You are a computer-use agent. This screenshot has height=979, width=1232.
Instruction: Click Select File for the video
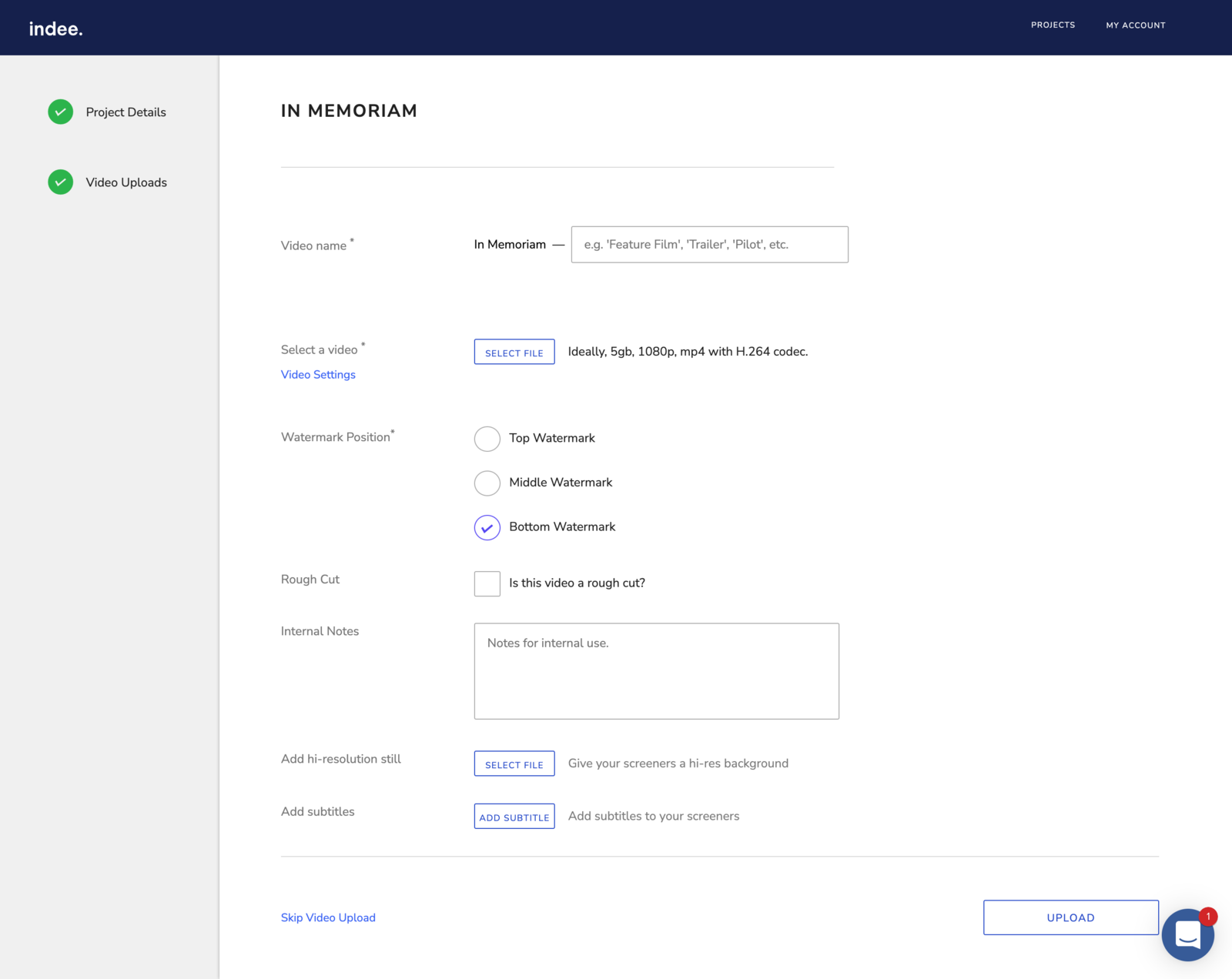coord(514,353)
